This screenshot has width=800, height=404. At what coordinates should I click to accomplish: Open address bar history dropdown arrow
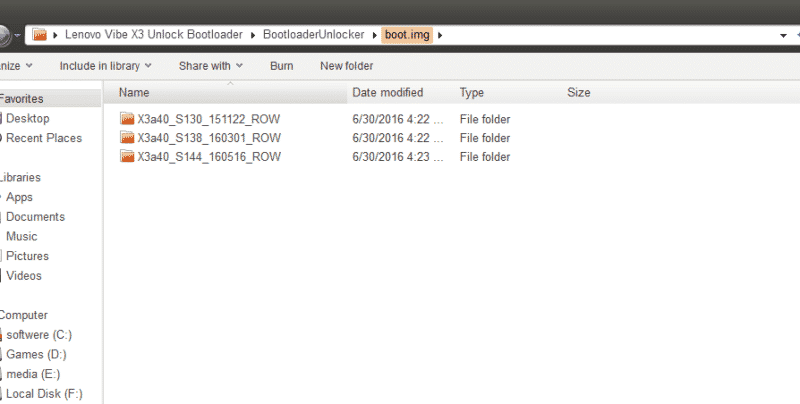click(x=783, y=36)
